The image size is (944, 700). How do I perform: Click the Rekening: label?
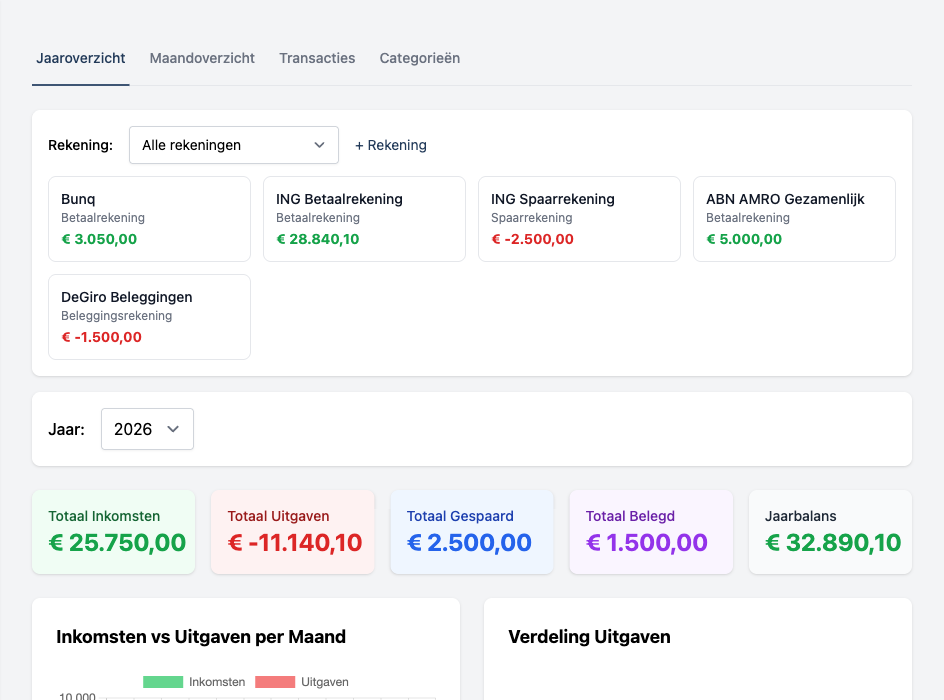[x=81, y=145]
